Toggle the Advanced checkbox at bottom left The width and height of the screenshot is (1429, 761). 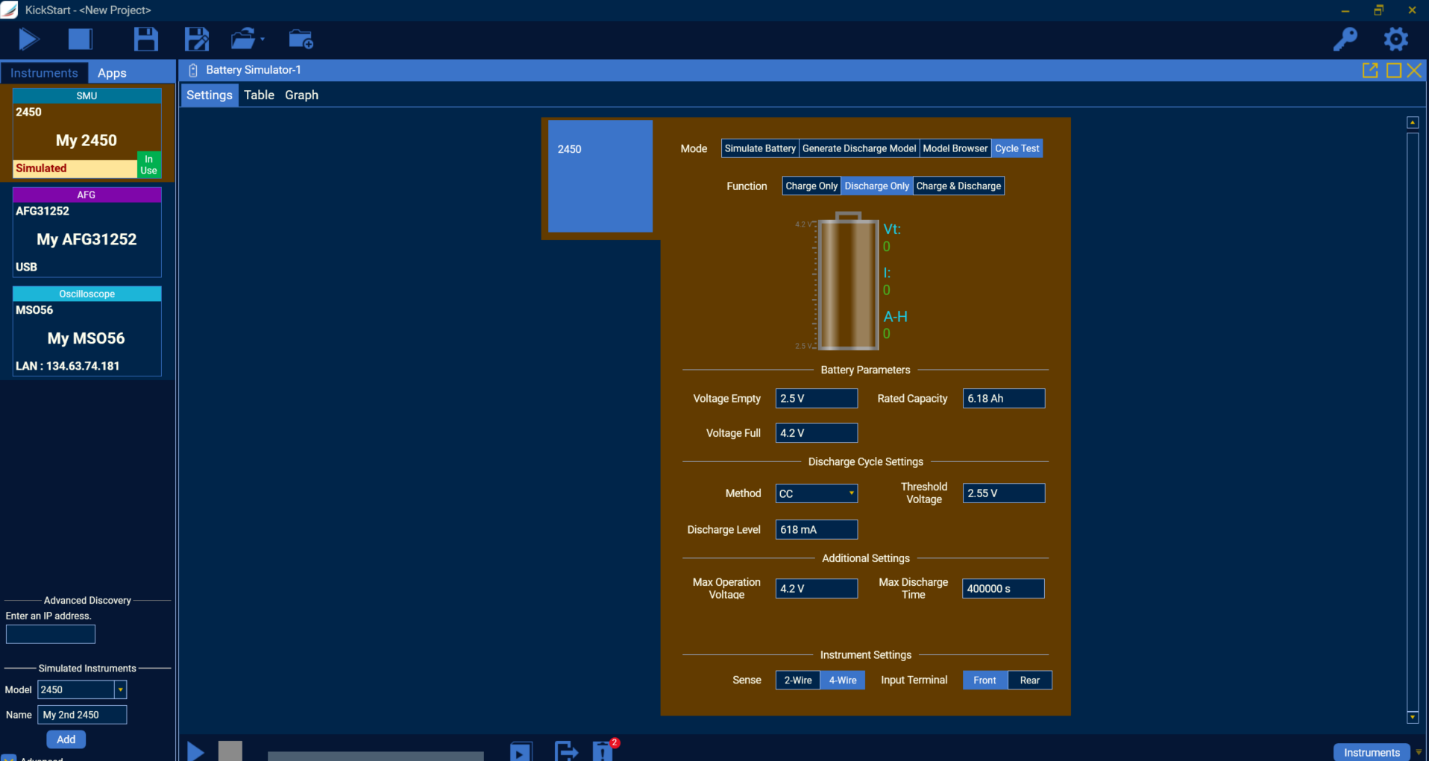8,758
